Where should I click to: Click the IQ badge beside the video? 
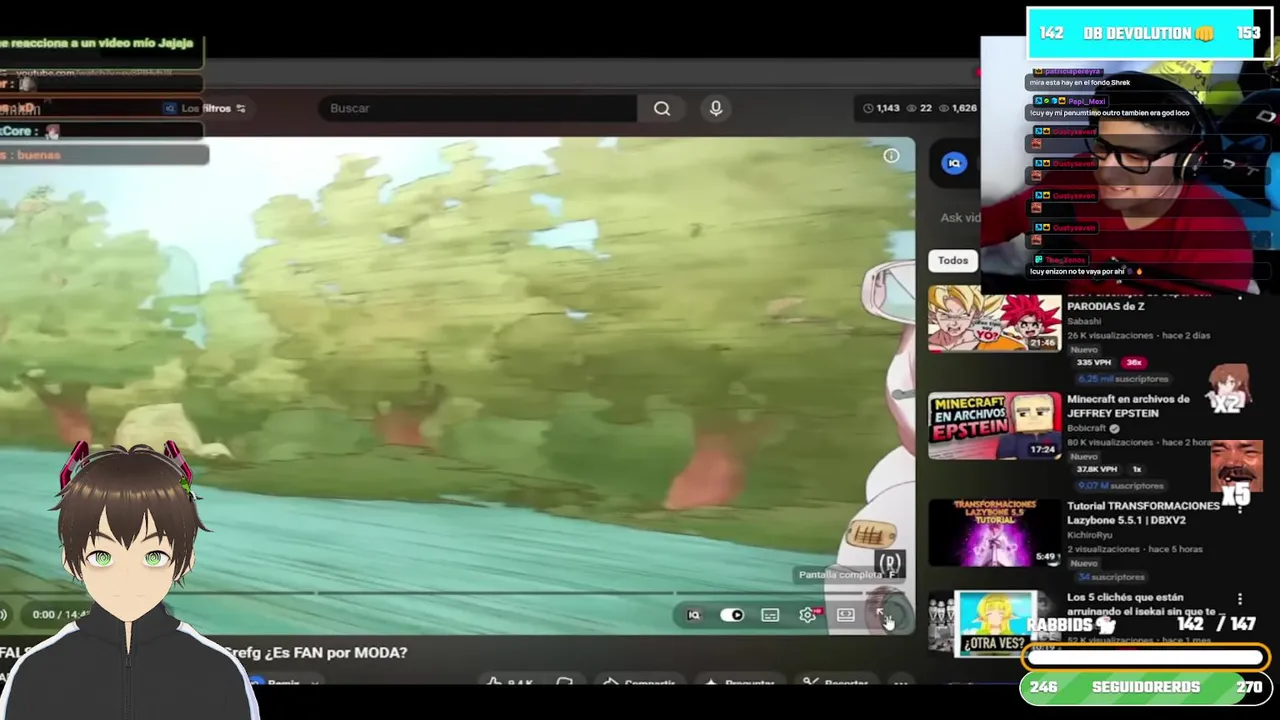pos(954,164)
